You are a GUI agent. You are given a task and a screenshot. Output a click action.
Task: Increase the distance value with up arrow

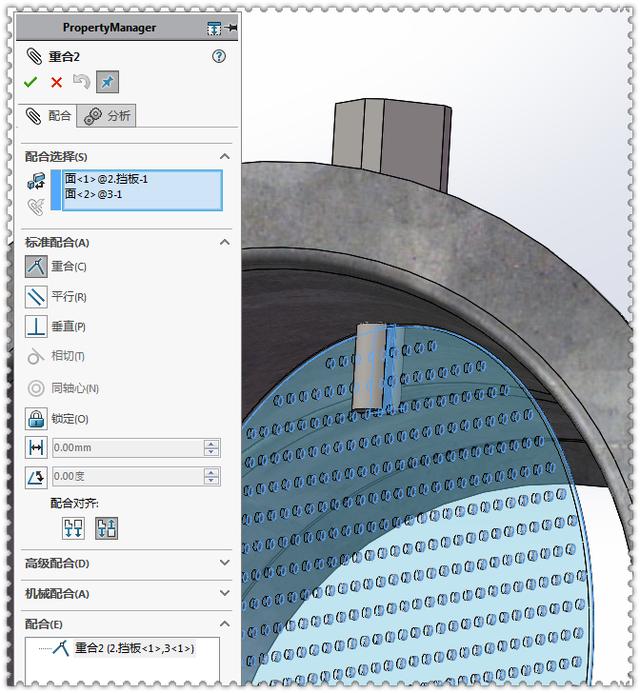(x=211, y=444)
